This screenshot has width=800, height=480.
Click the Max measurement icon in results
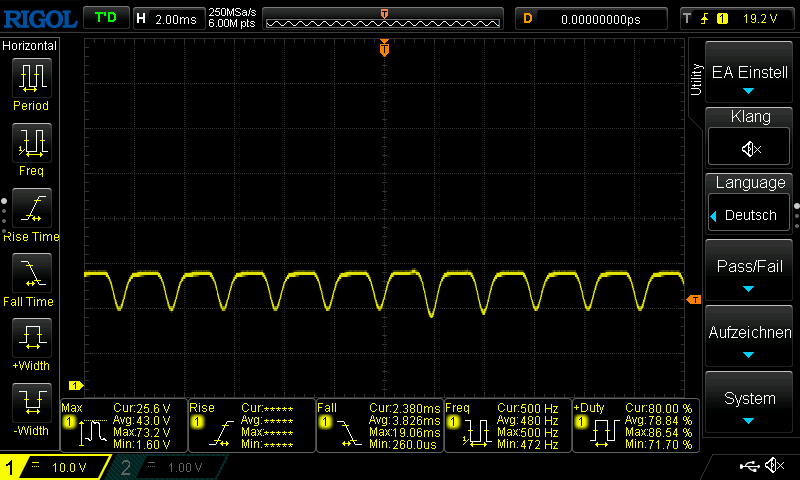(93, 432)
